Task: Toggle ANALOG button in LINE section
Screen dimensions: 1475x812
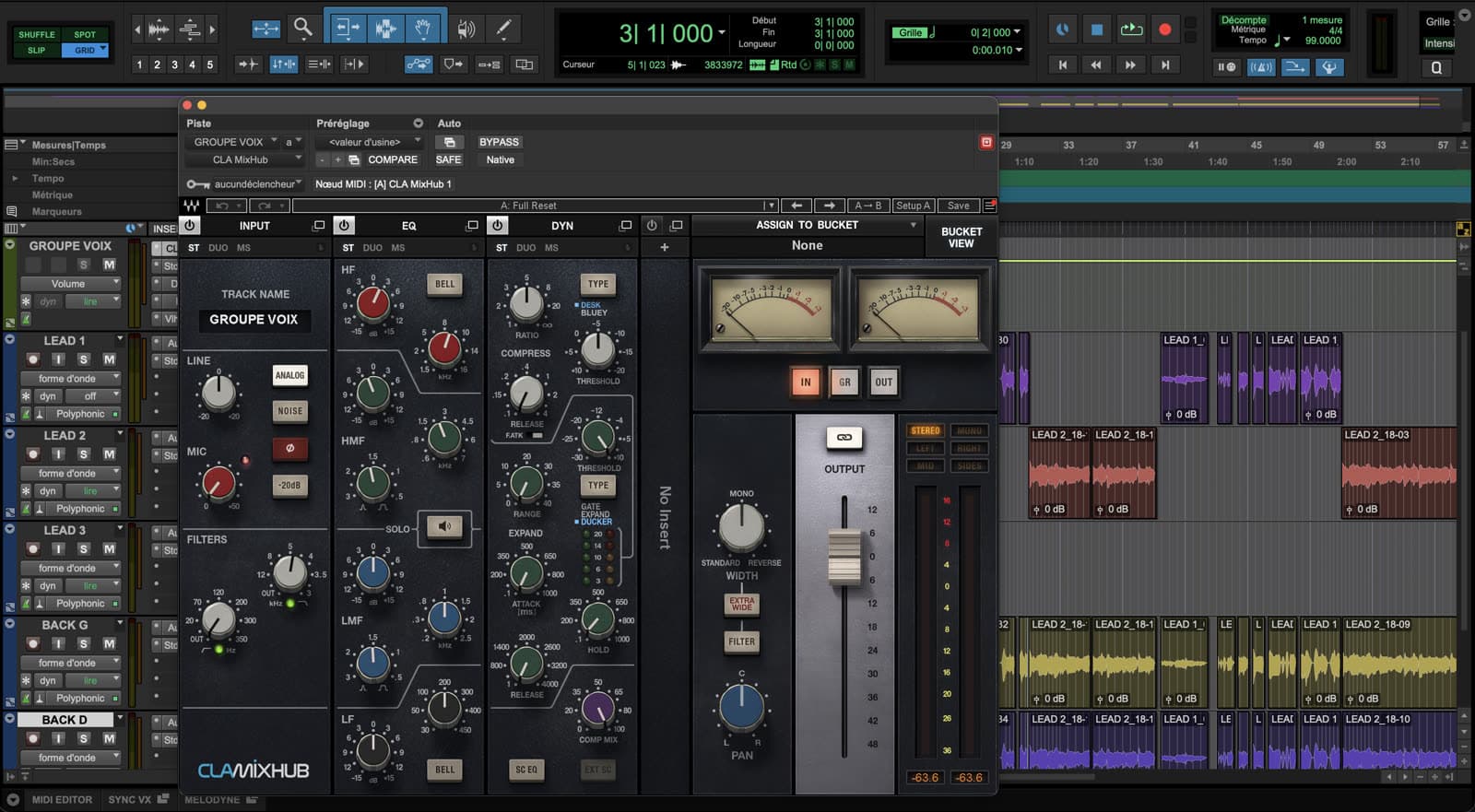Action: coord(289,375)
